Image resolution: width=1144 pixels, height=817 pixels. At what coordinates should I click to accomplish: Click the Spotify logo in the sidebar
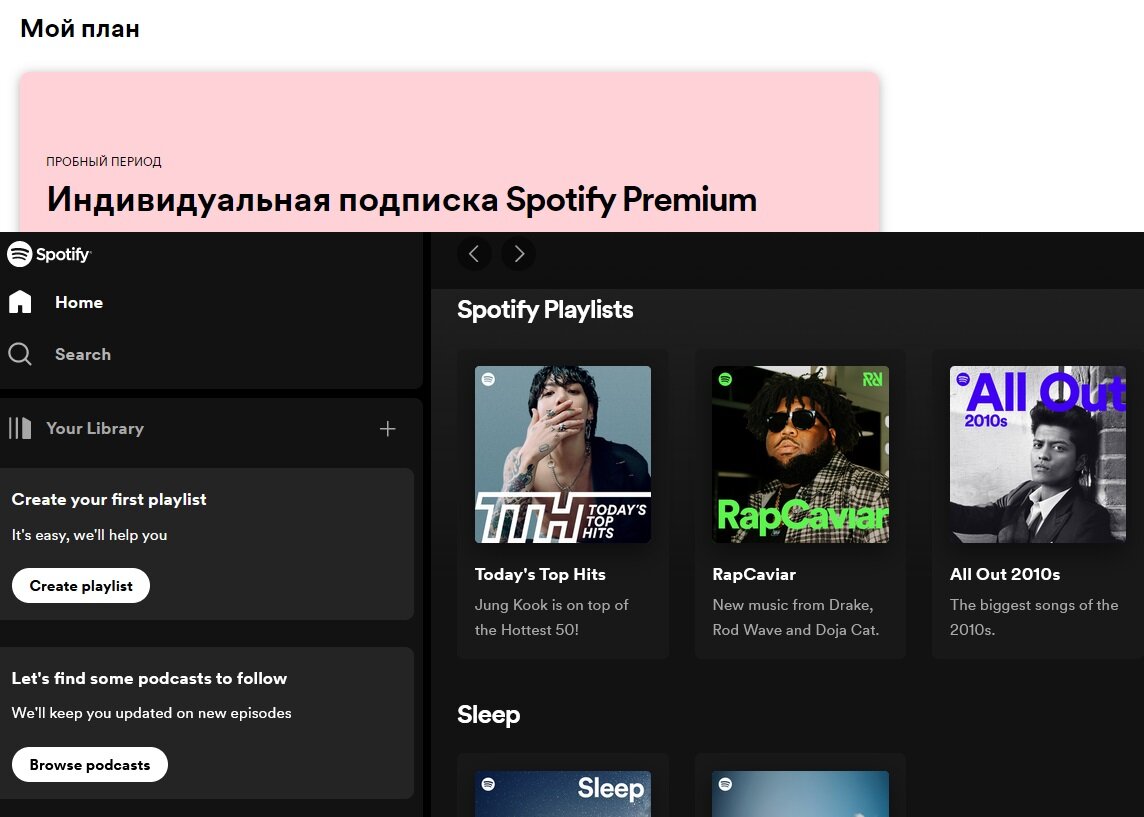[x=49, y=254]
